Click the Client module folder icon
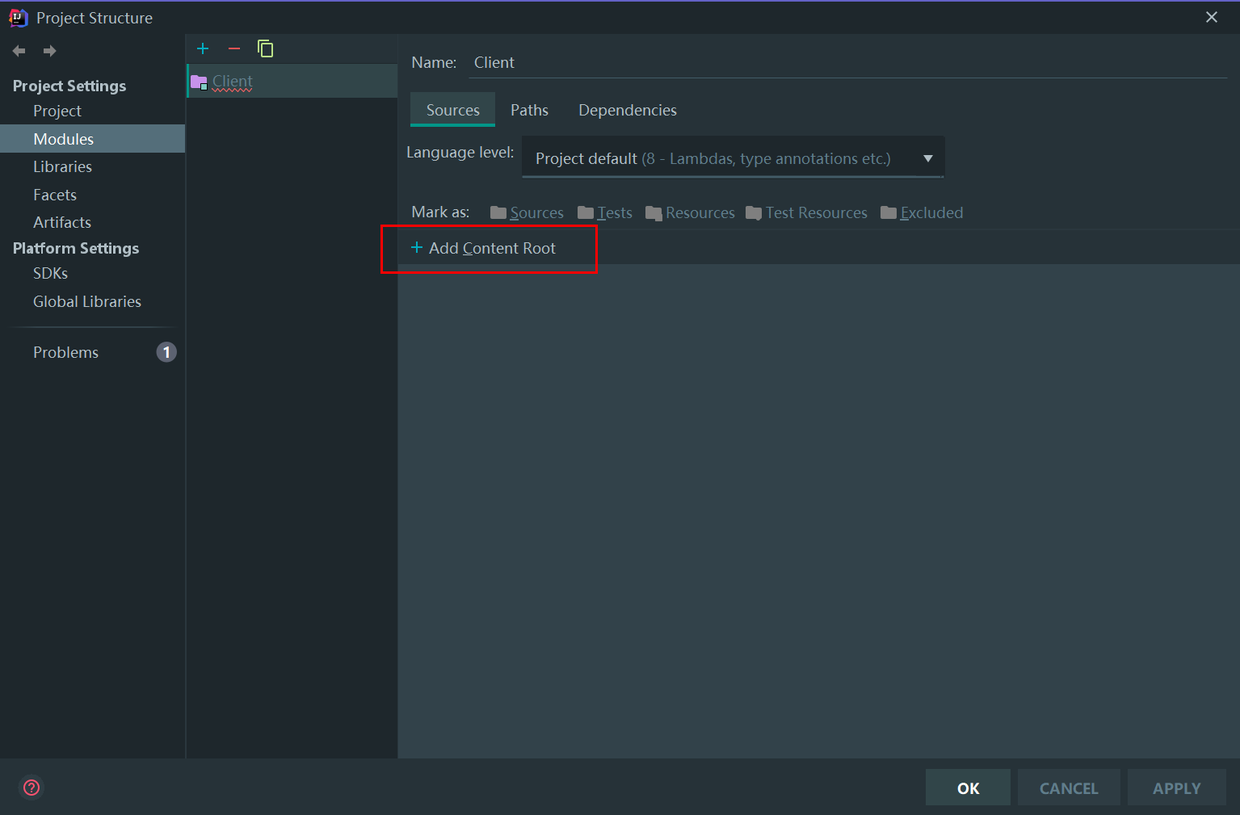 [x=199, y=82]
